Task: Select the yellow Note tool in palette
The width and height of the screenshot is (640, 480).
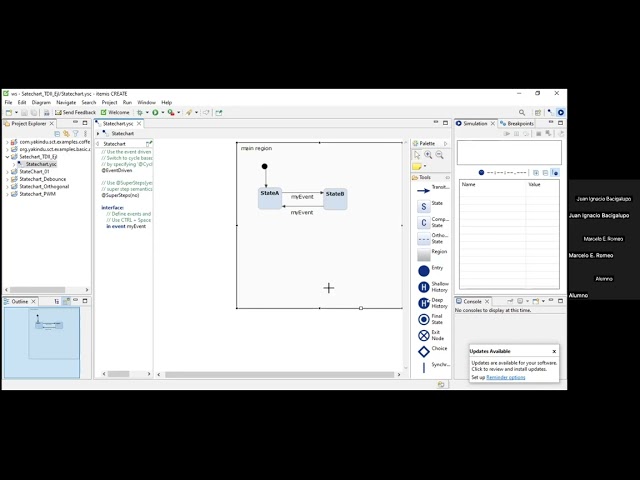Action: pos(417,167)
